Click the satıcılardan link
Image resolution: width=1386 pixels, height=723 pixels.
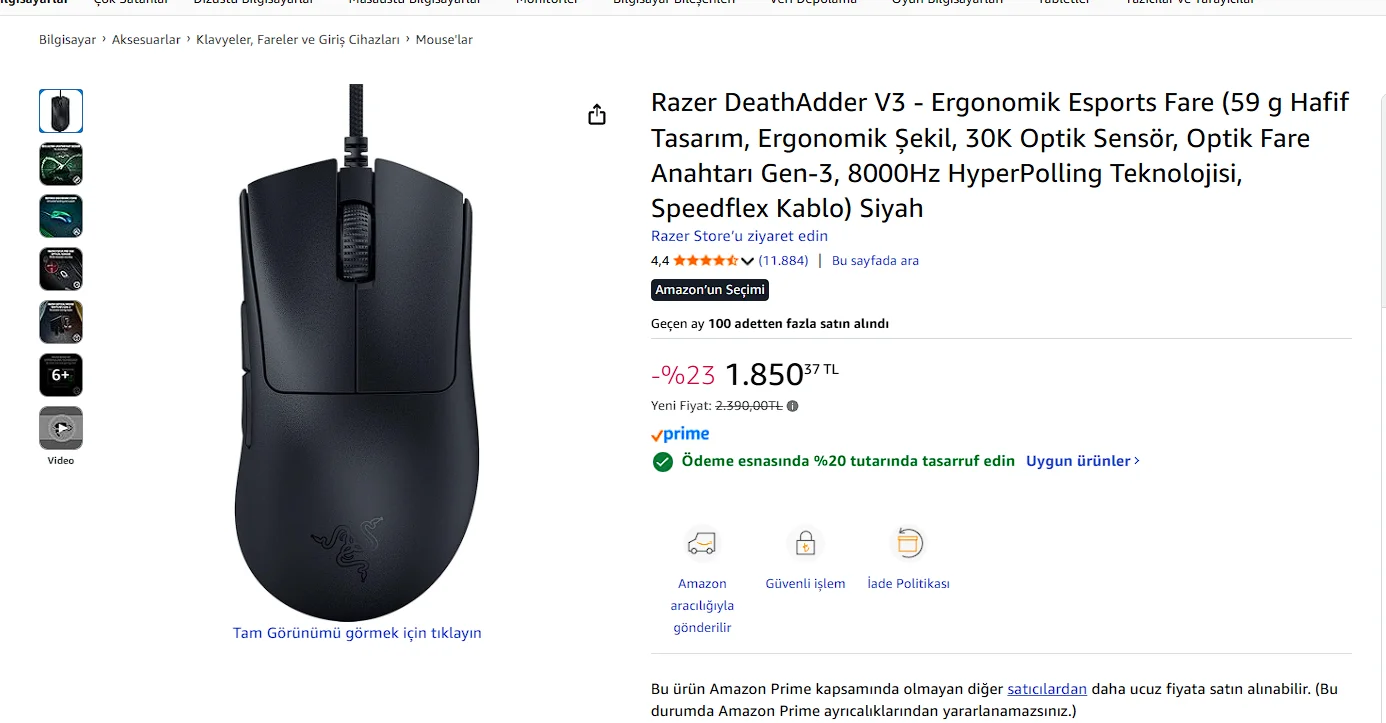[x=1047, y=689]
